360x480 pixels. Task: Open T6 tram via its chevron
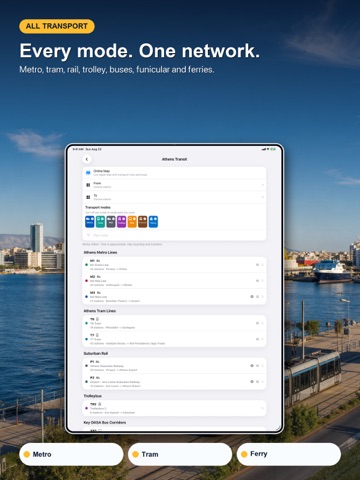coord(263,323)
